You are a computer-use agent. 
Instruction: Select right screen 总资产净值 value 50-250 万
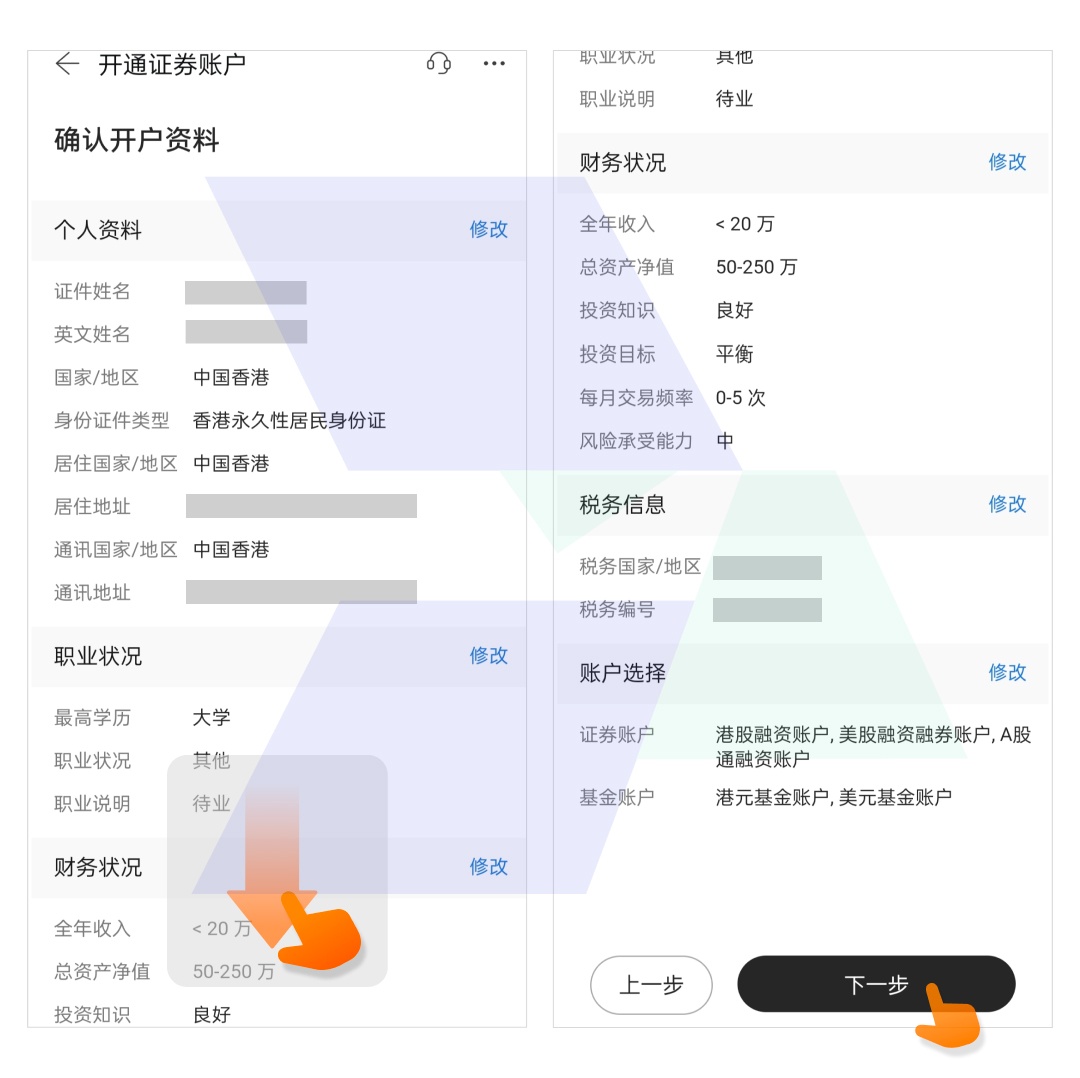[x=756, y=267]
